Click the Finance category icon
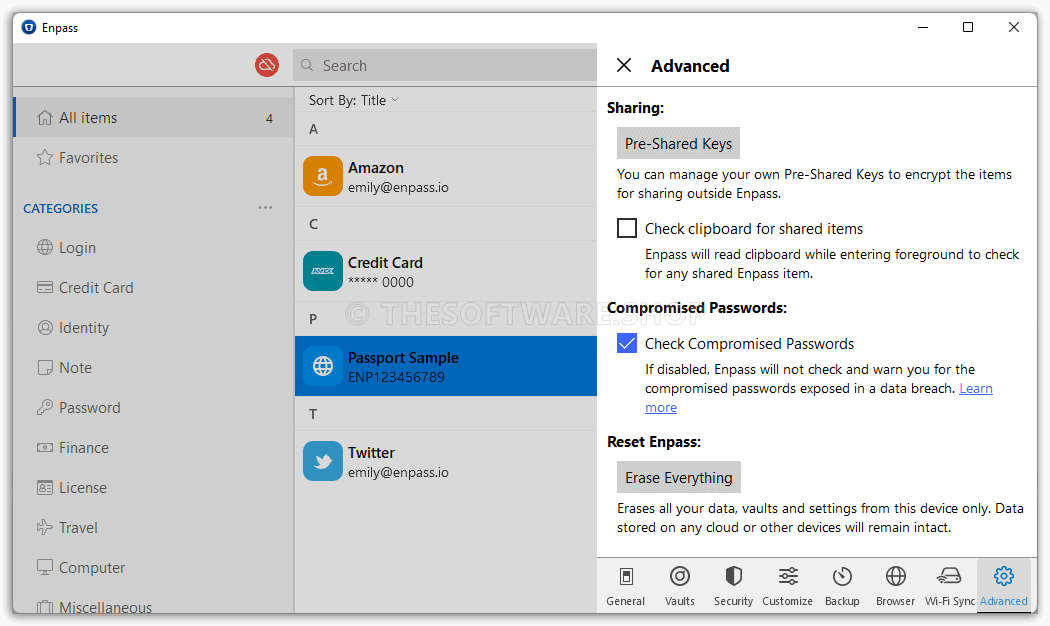The image size is (1050, 626). click(45, 447)
